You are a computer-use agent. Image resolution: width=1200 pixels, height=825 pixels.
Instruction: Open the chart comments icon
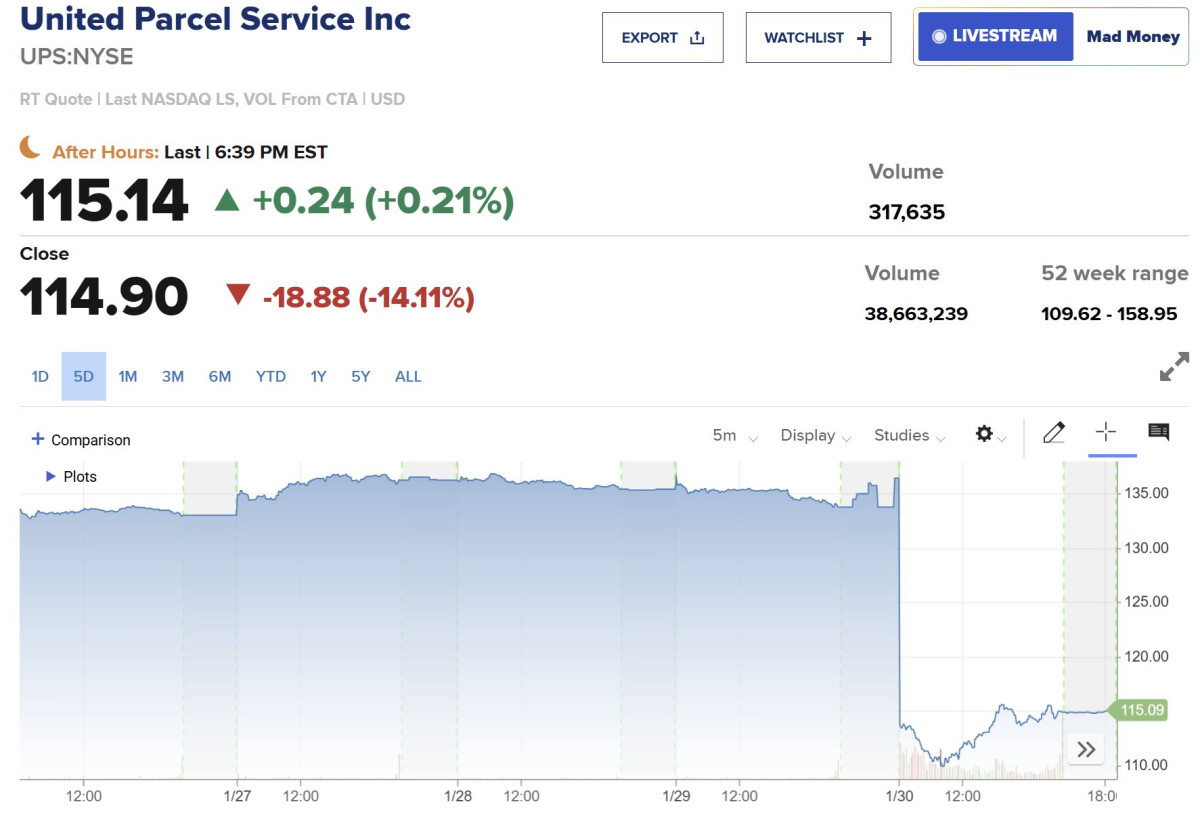click(x=1159, y=433)
